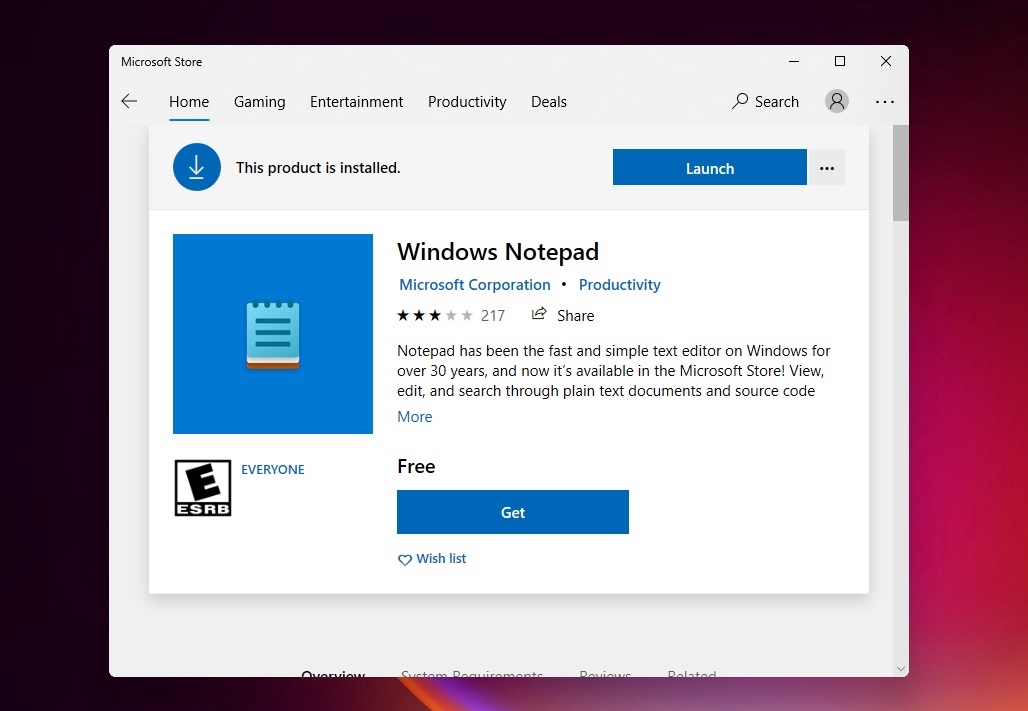Switch to the Entertainment tab
Image resolution: width=1028 pixels, height=711 pixels.
356,101
